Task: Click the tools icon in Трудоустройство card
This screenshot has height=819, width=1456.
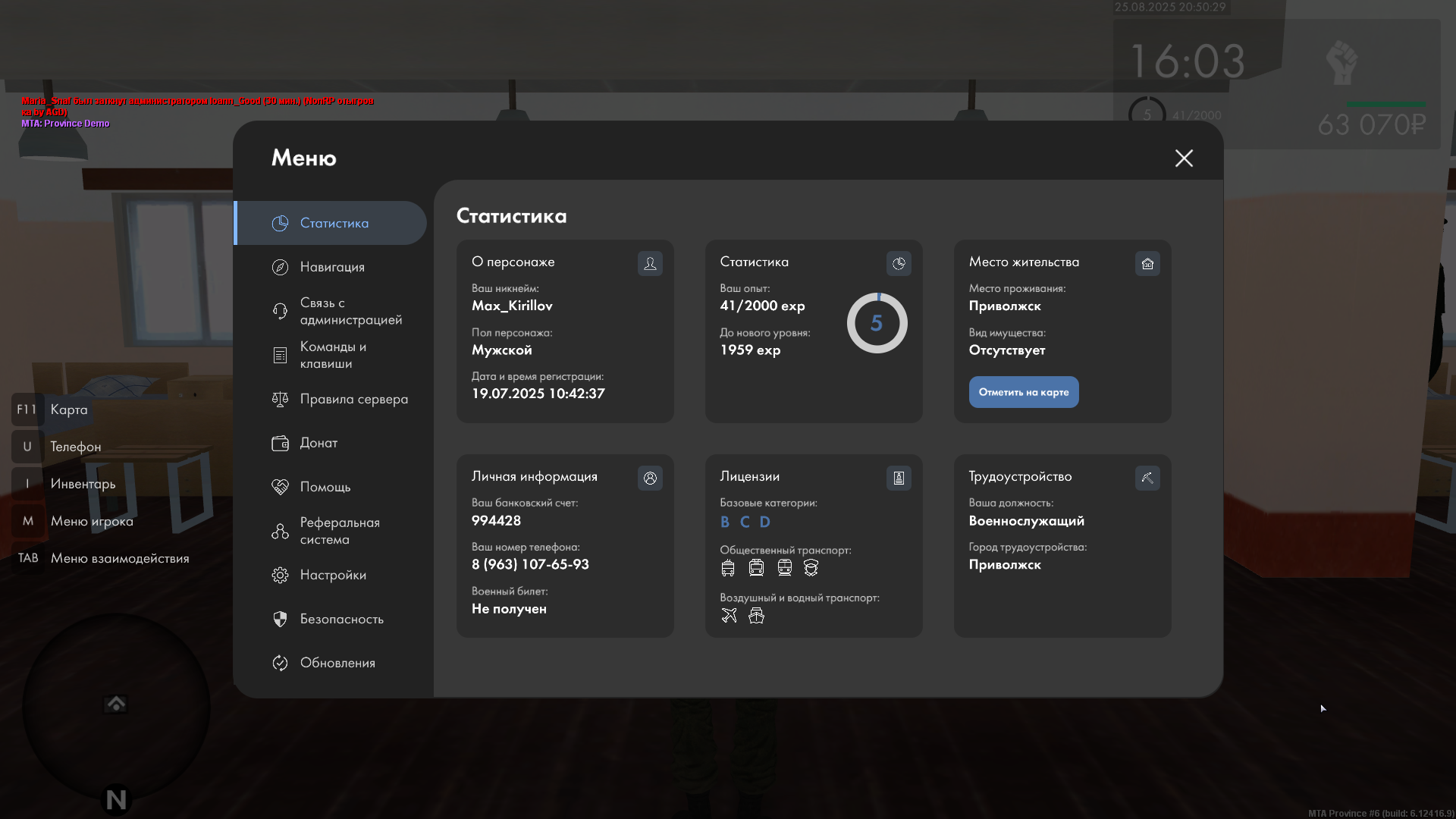Action: 1147,478
